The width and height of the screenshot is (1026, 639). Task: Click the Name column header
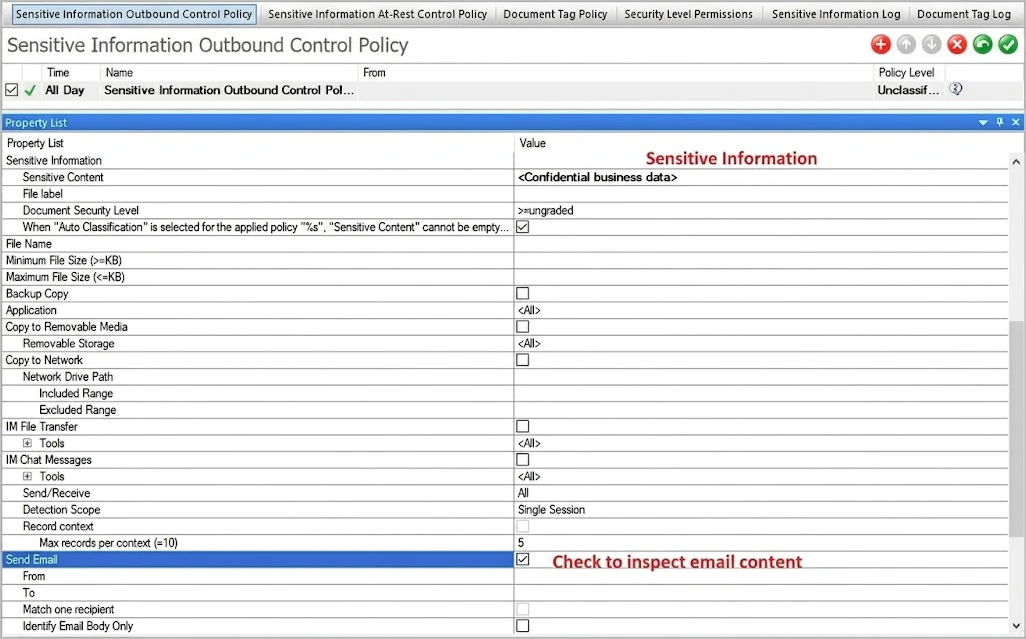(x=229, y=73)
